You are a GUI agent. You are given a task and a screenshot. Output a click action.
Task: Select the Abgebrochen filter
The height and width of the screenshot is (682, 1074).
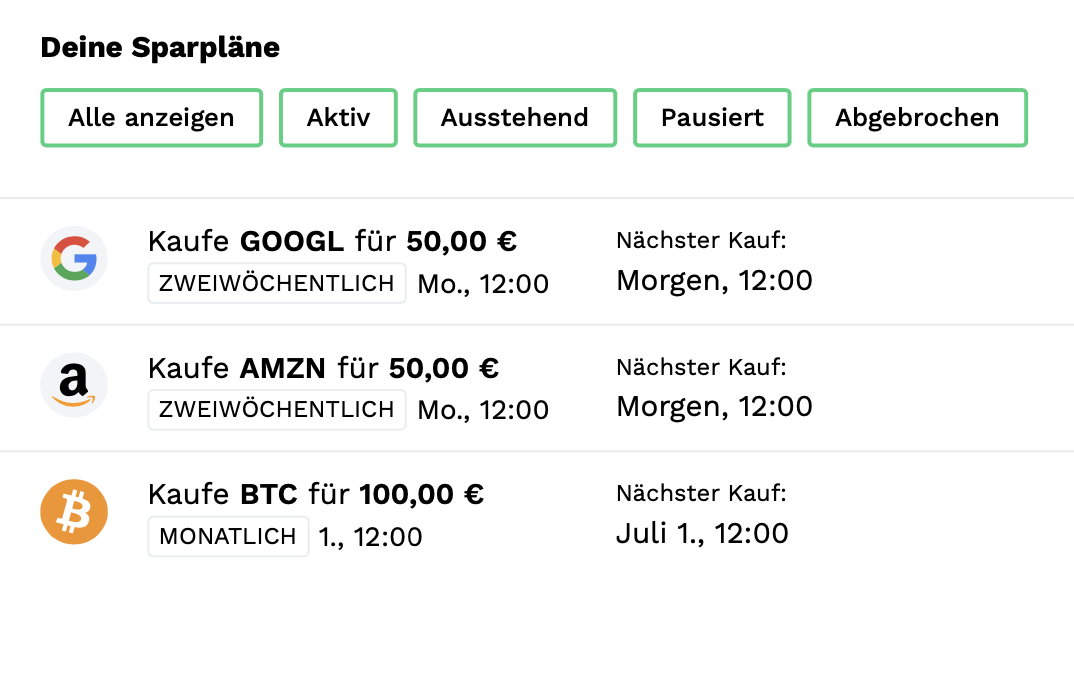(x=917, y=118)
